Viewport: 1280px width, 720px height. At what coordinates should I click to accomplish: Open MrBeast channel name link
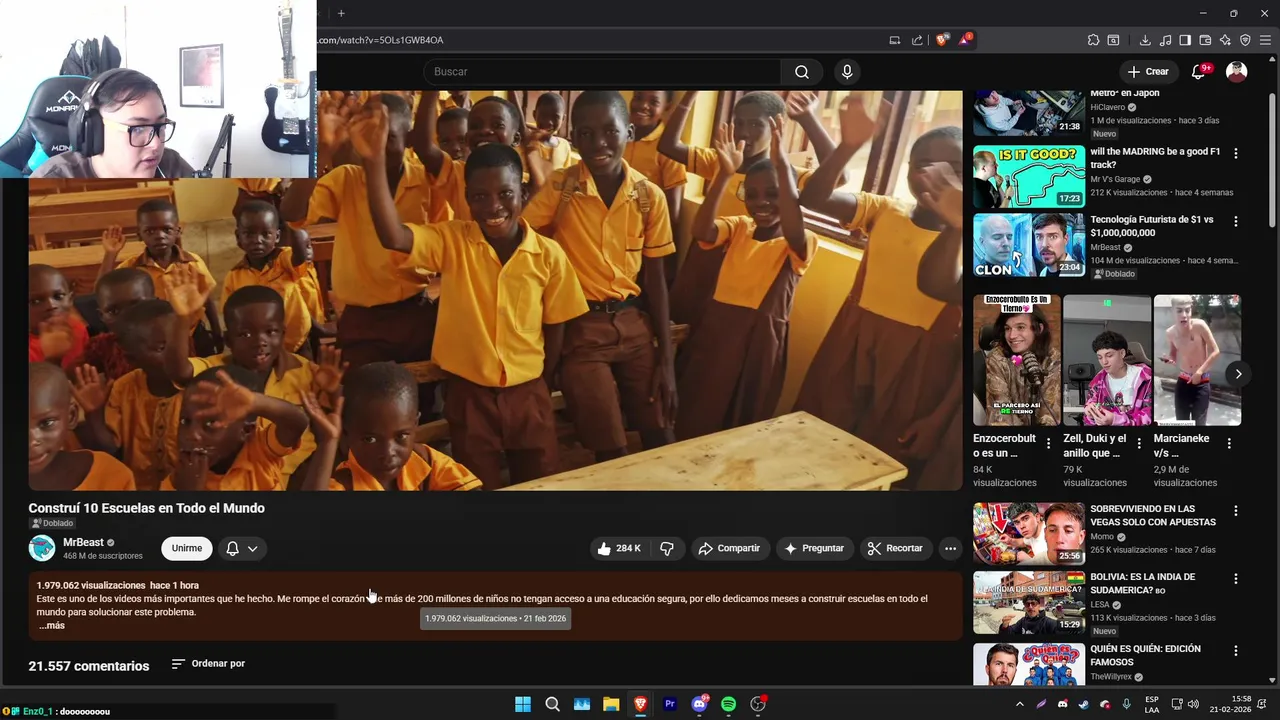point(83,542)
